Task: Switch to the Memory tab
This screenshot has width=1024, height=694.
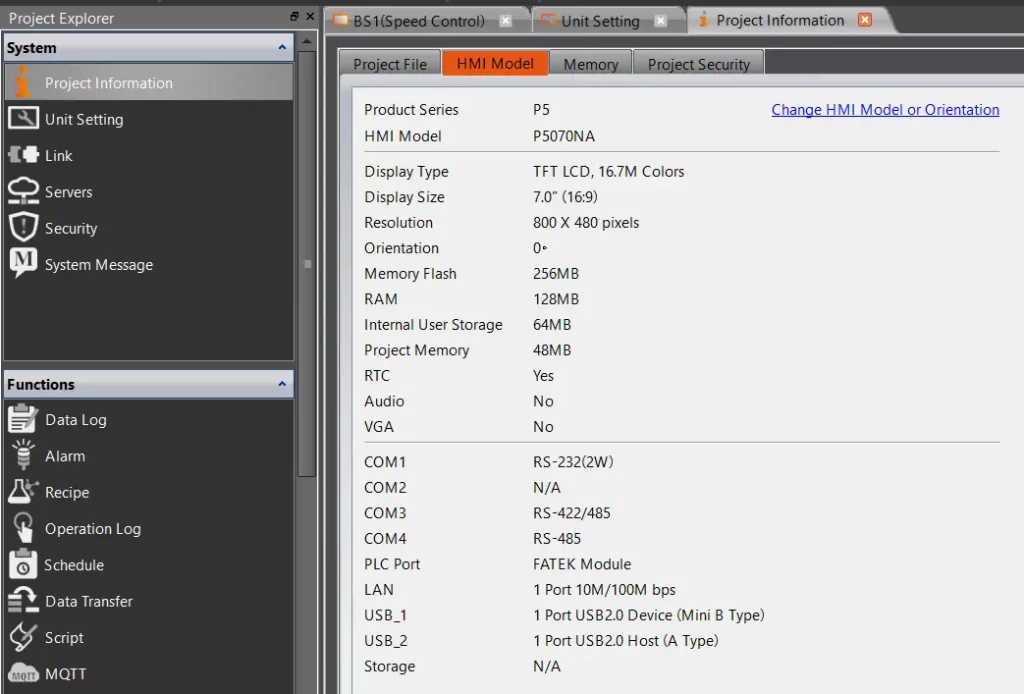Action: pyautogui.click(x=590, y=64)
